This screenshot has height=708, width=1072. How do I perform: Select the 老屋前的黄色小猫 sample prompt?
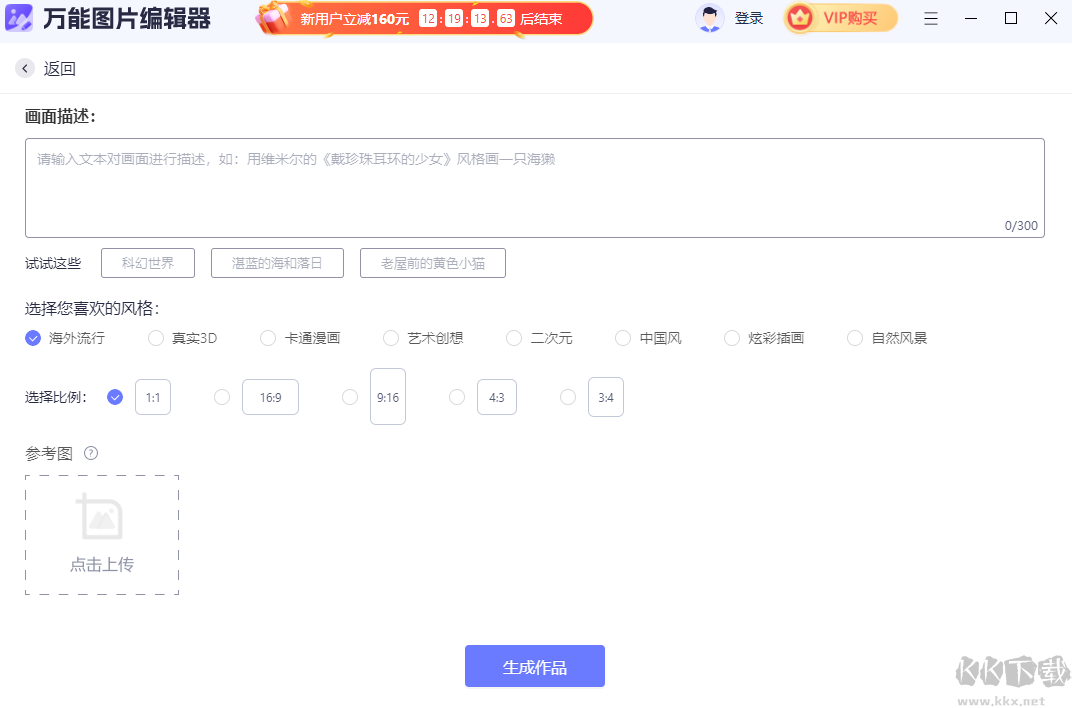click(x=432, y=262)
